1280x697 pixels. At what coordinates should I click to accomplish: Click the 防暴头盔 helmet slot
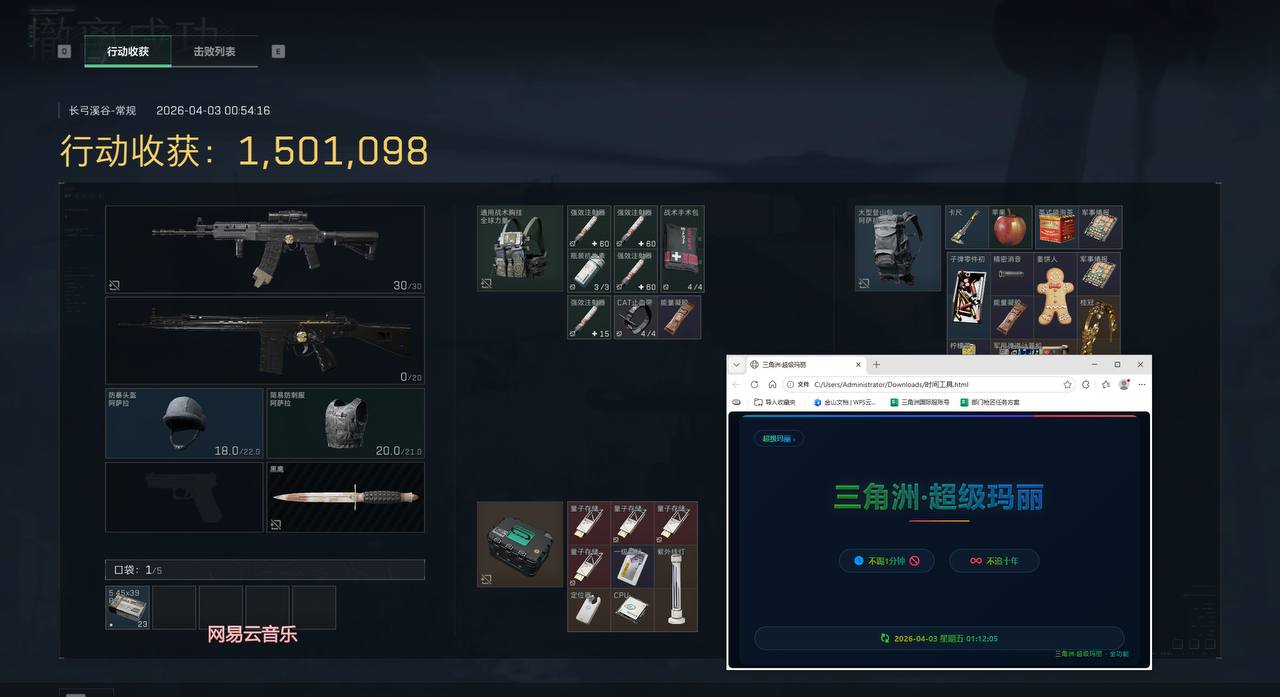(x=185, y=423)
